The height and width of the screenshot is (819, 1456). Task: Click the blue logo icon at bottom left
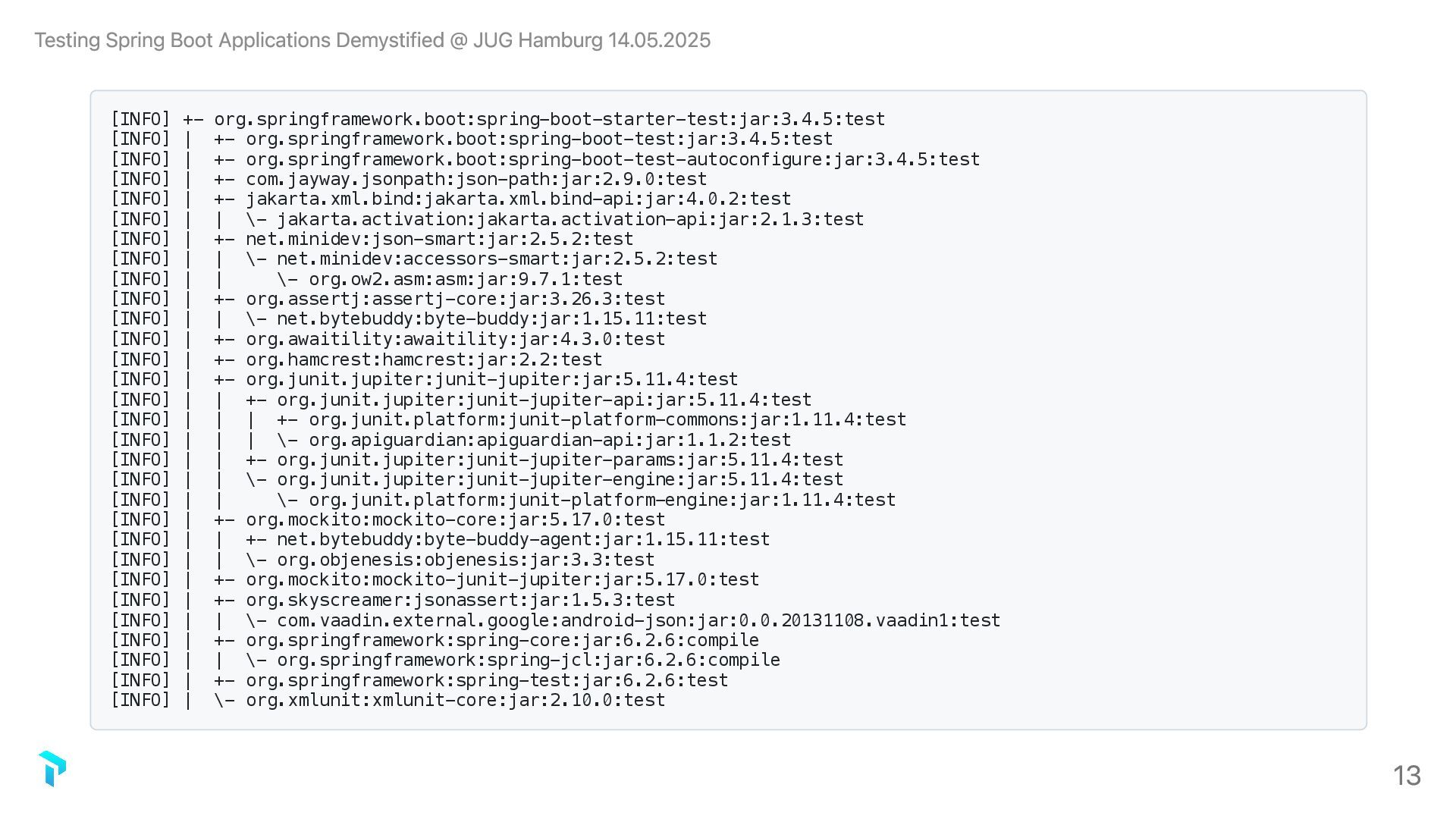pos(52,769)
